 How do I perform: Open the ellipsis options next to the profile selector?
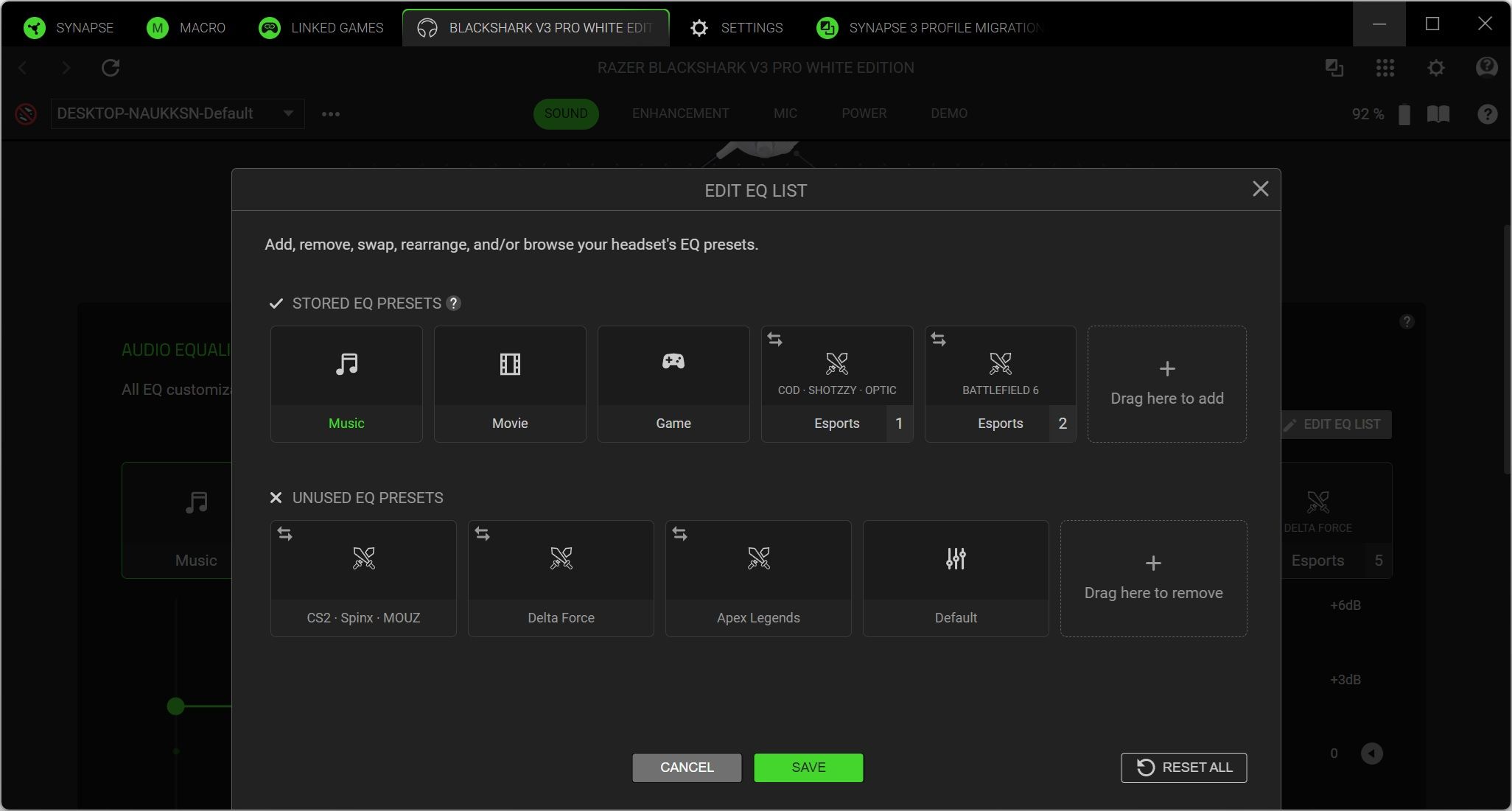click(x=331, y=113)
